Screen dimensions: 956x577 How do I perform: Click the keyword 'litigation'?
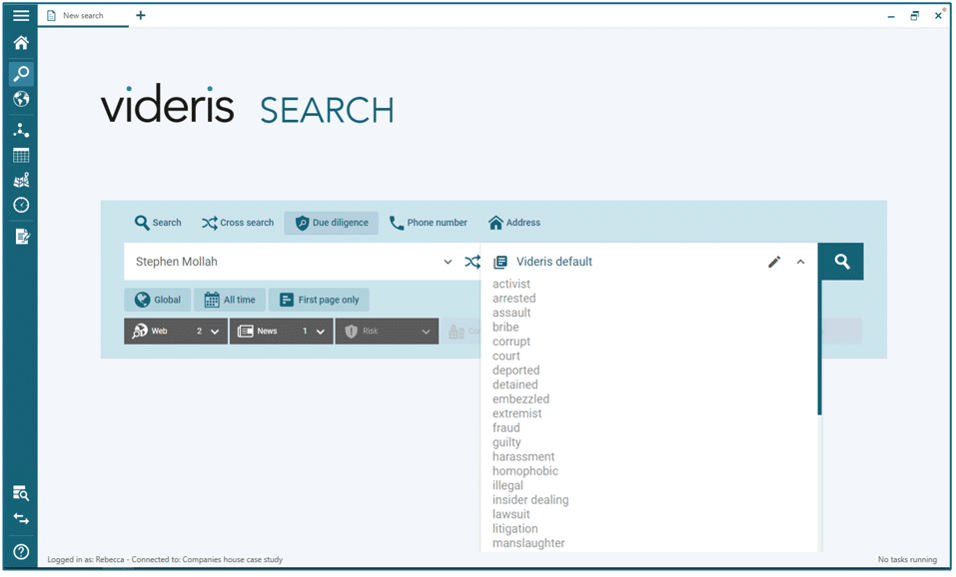click(515, 529)
